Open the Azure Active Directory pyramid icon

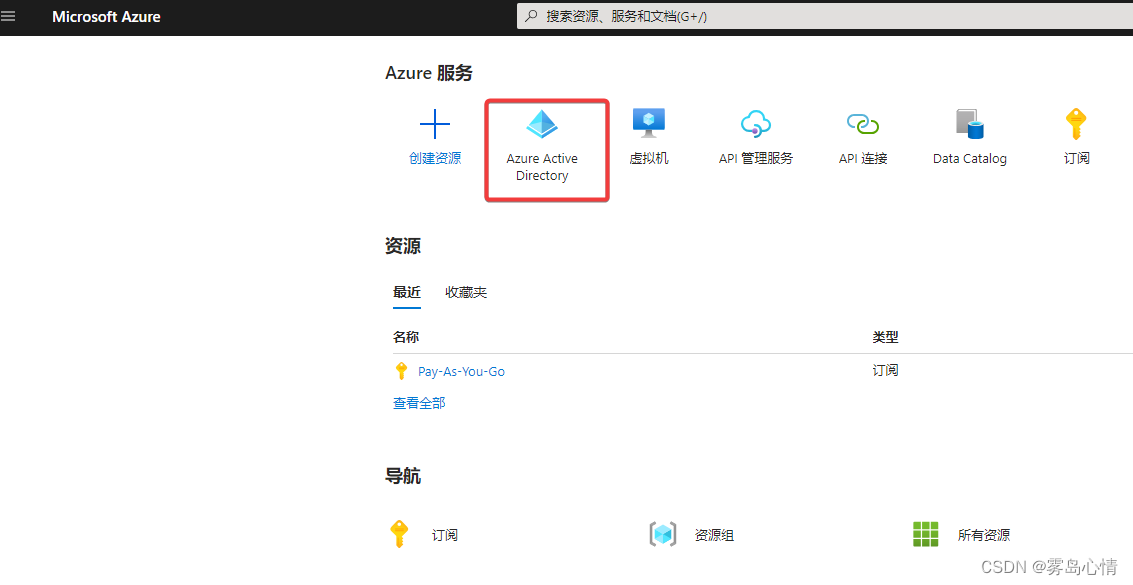pyautogui.click(x=542, y=124)
